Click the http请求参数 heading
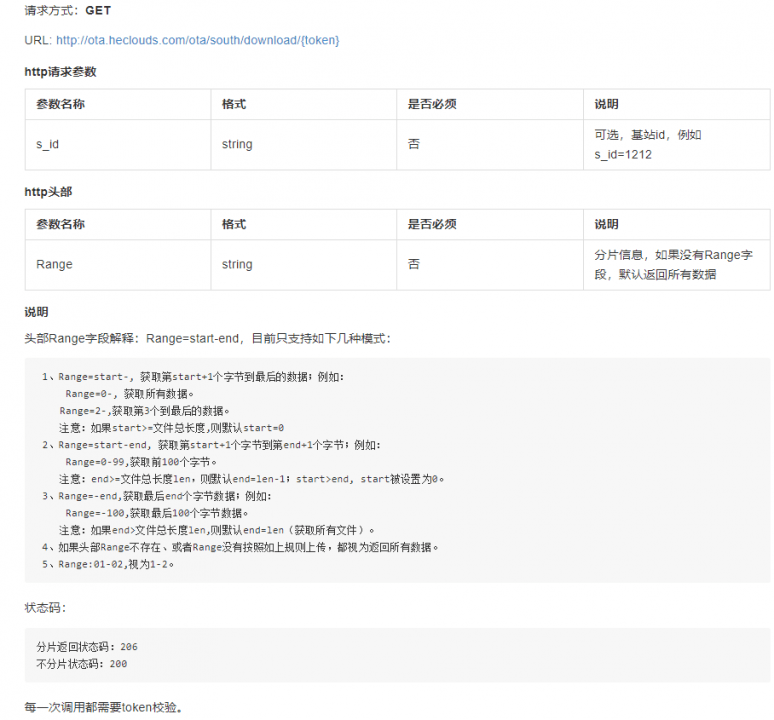This screenshot has height=720, width=774. (60, 72)
